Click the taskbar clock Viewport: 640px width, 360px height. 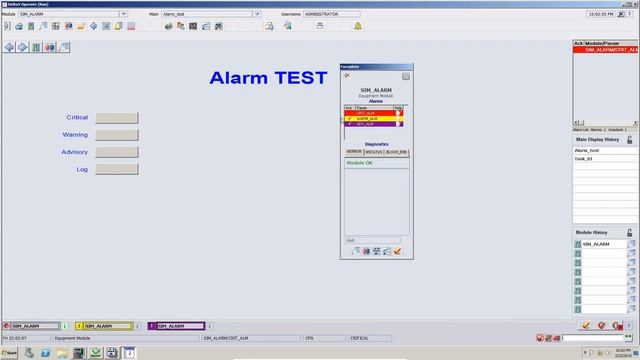coord(623,353)
